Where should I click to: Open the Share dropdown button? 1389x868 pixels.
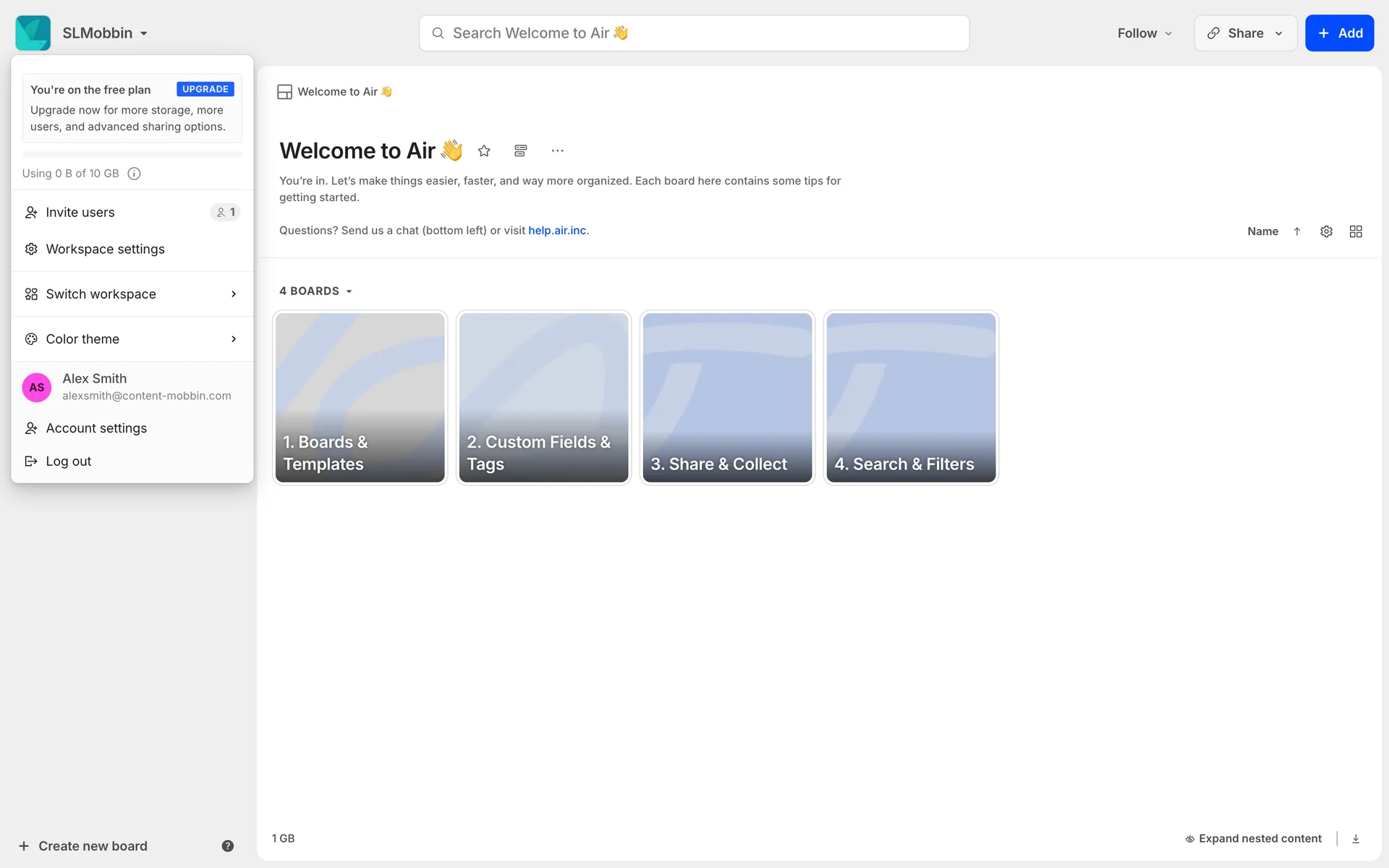pos(1245,33)
